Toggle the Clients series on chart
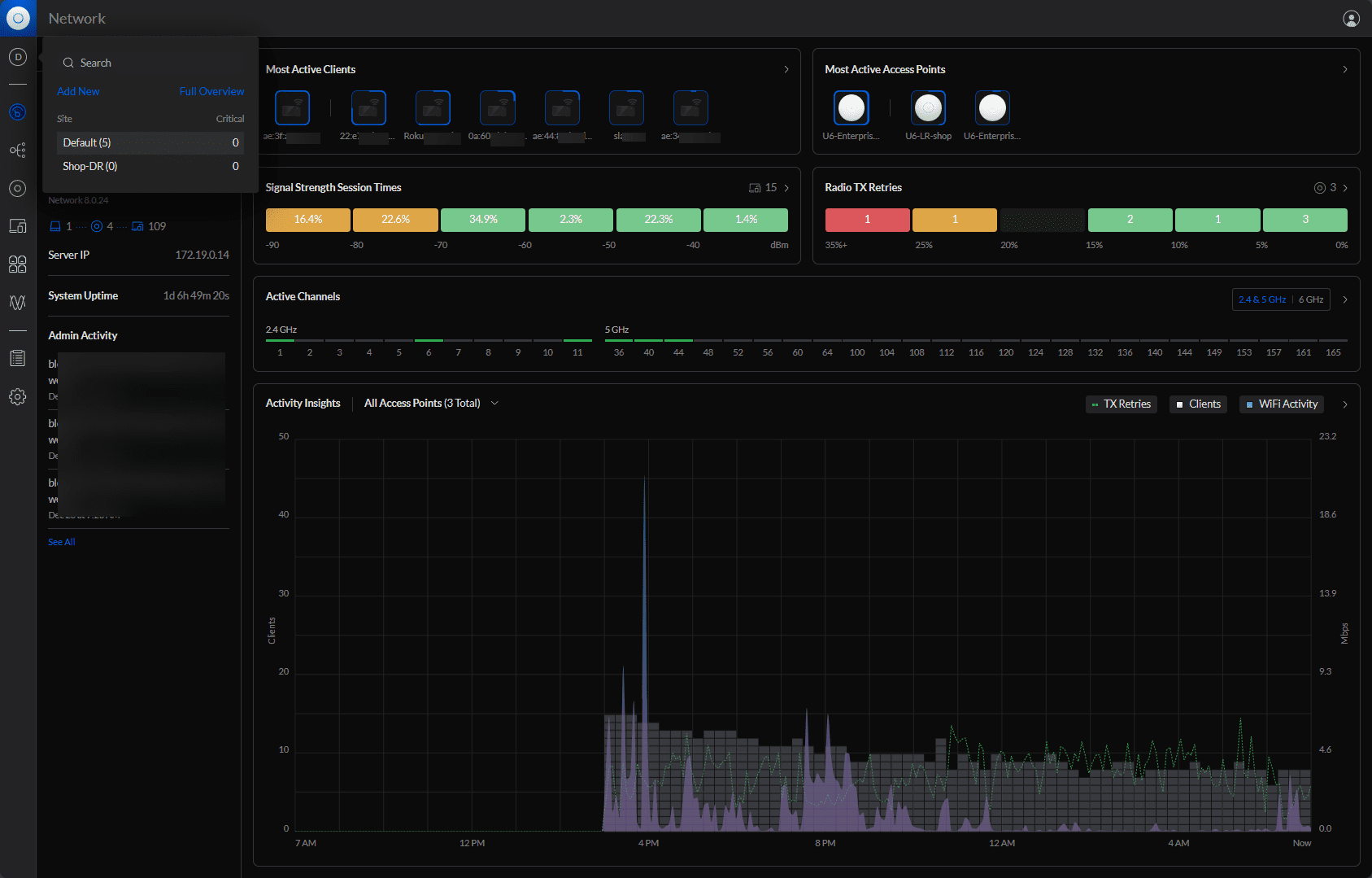Viewport: 1372px width, 878px height. coord(1198,404)
